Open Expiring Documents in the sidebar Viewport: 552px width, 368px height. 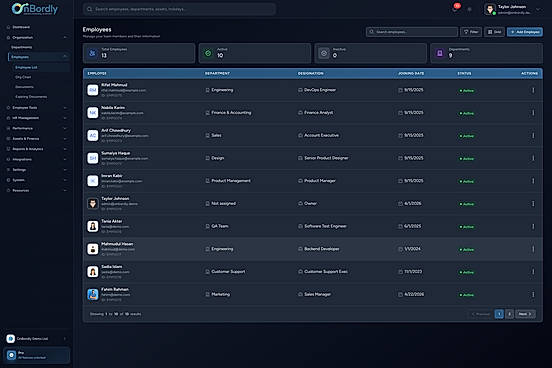(31, 96)
